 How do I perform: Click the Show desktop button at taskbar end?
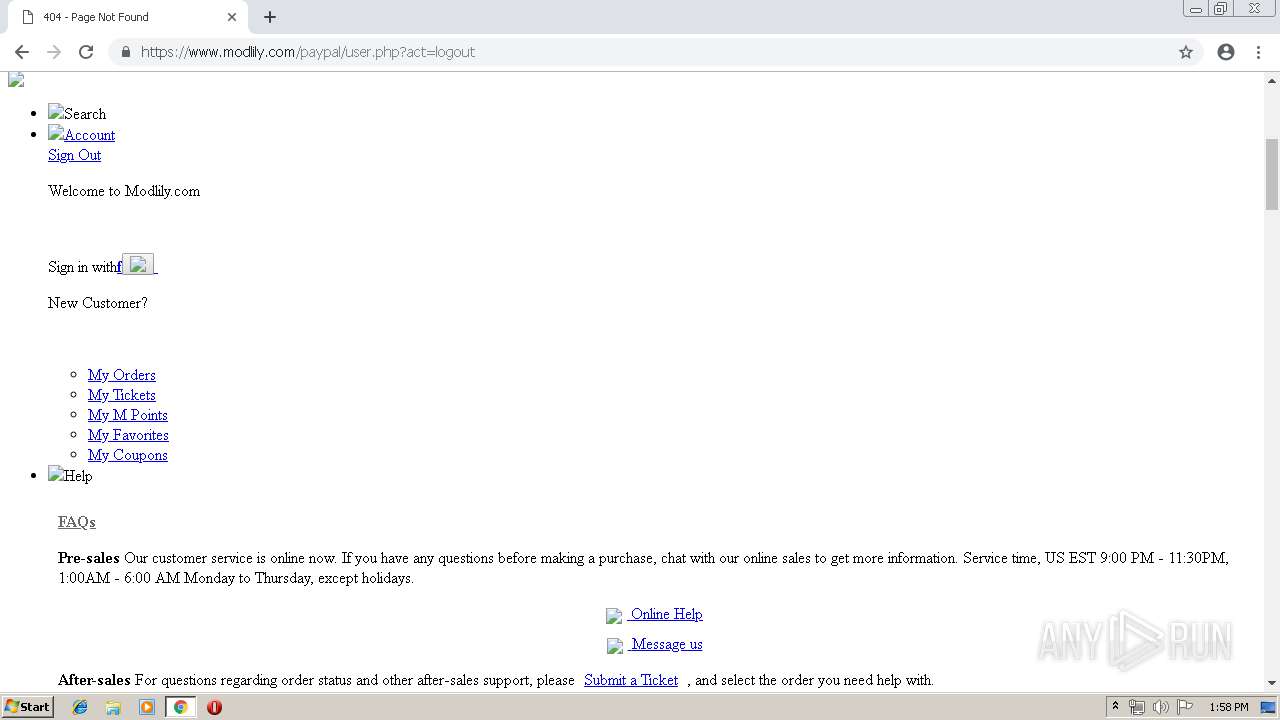click(x=1269, y=707)
